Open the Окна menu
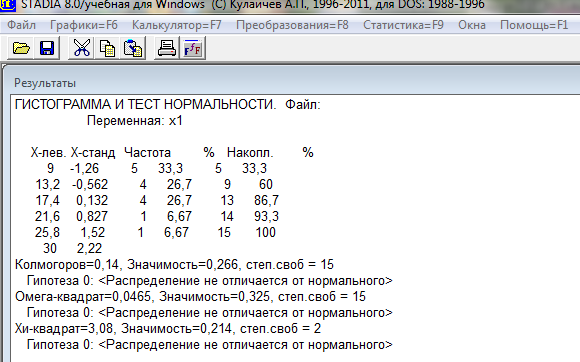Screen dimensions: 580x362 click(x=472, y=25)
